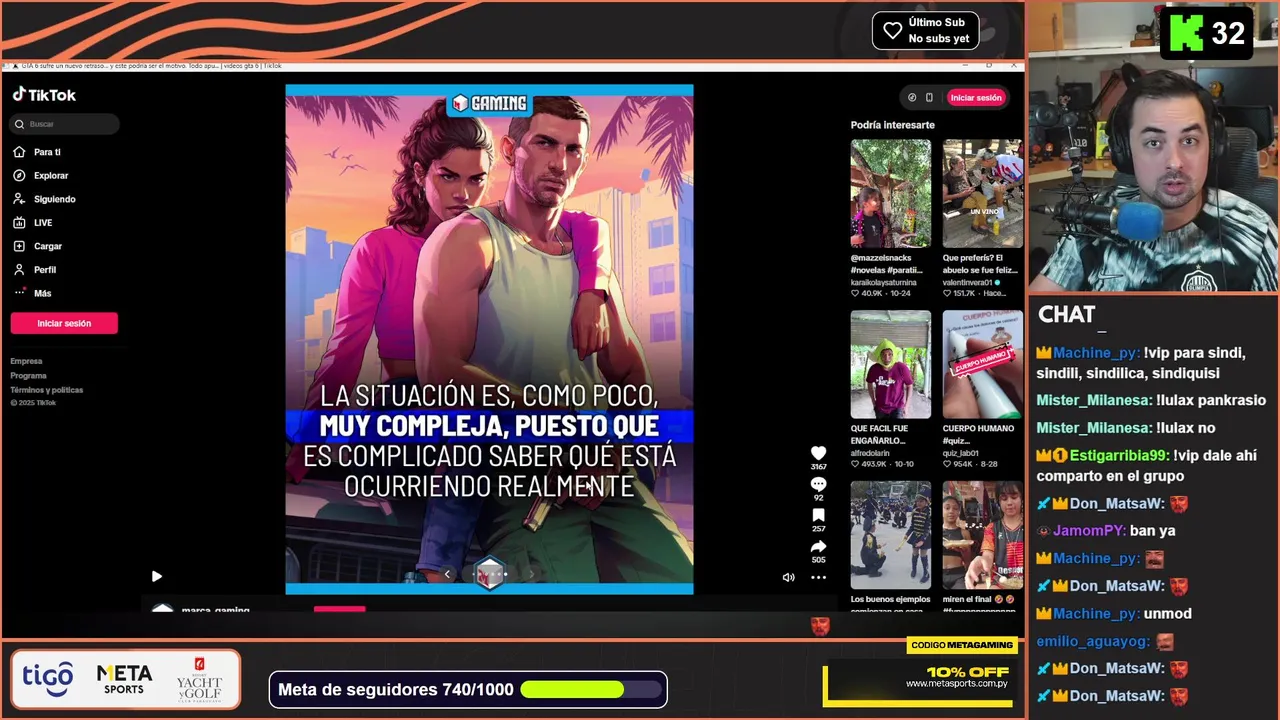This screenshot has width=1280, height=720.
Task: Click the Perfil person icon
Action: [19, 269]
